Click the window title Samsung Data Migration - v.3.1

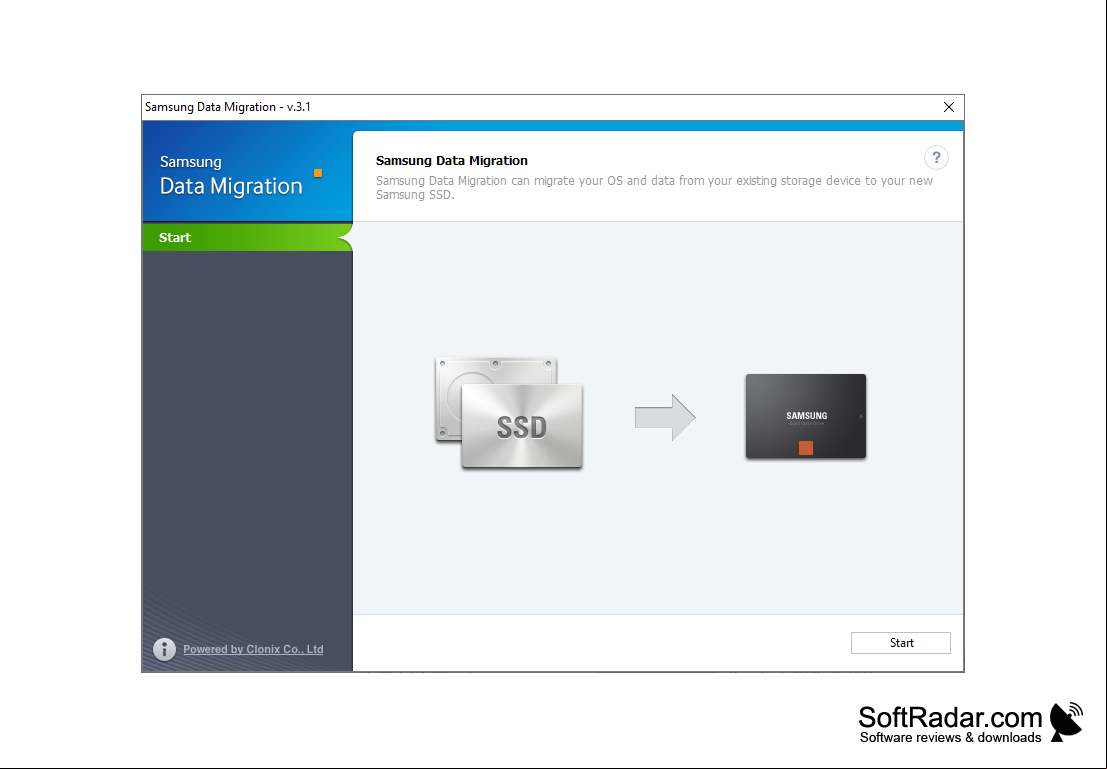coord(228,107)
